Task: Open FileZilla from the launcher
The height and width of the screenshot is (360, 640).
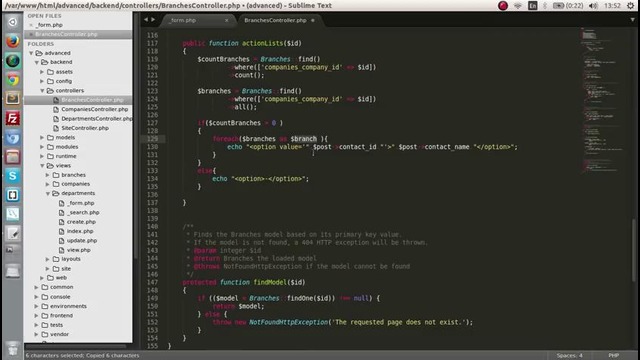Action: (13, 118)
